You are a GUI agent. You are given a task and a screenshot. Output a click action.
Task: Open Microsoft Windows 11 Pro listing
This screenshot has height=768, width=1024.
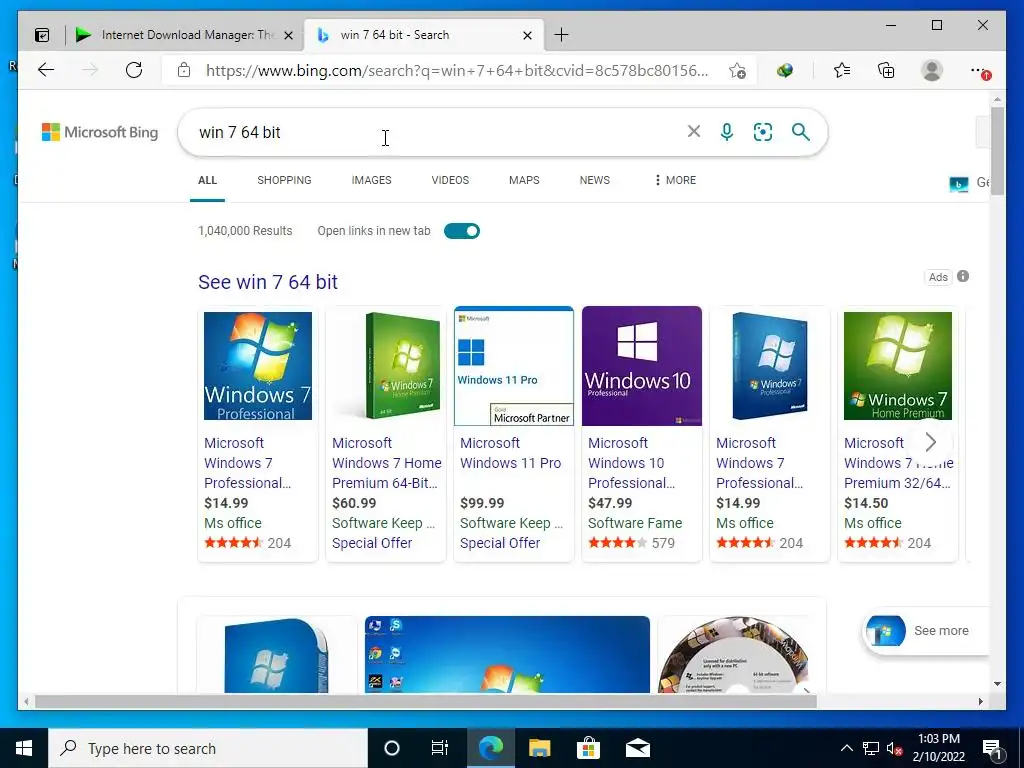(514, 434)
